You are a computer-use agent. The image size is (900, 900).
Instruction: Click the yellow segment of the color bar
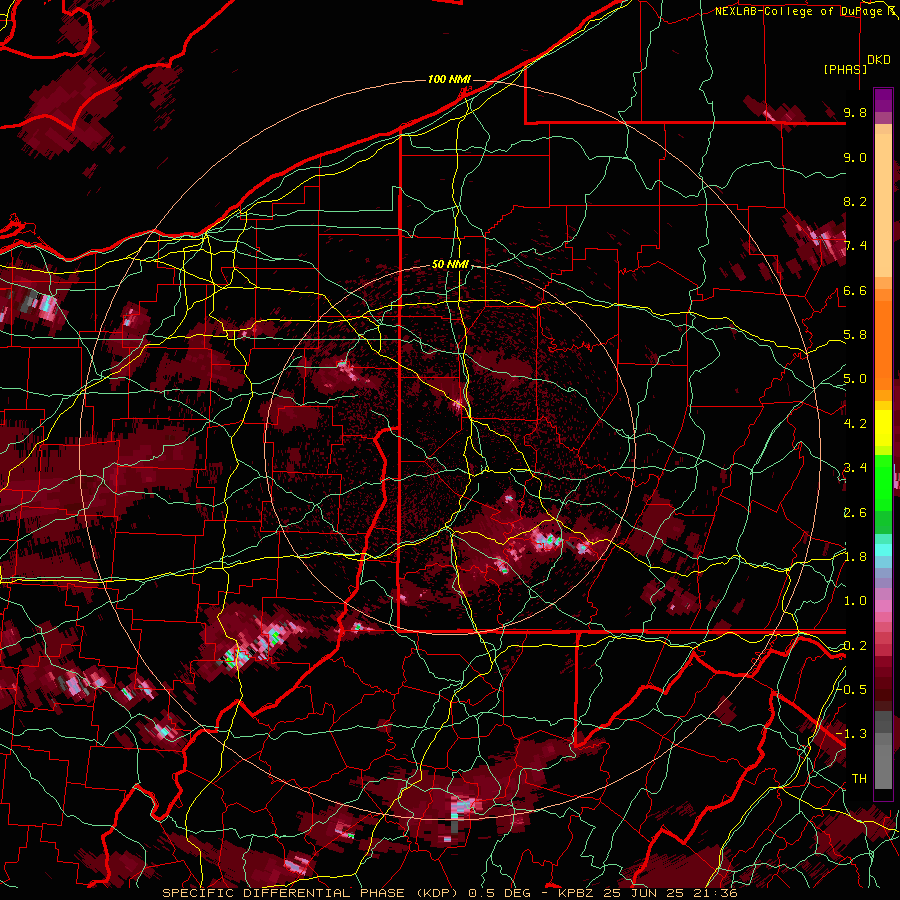pyautogui.click(x=883, y=428)
